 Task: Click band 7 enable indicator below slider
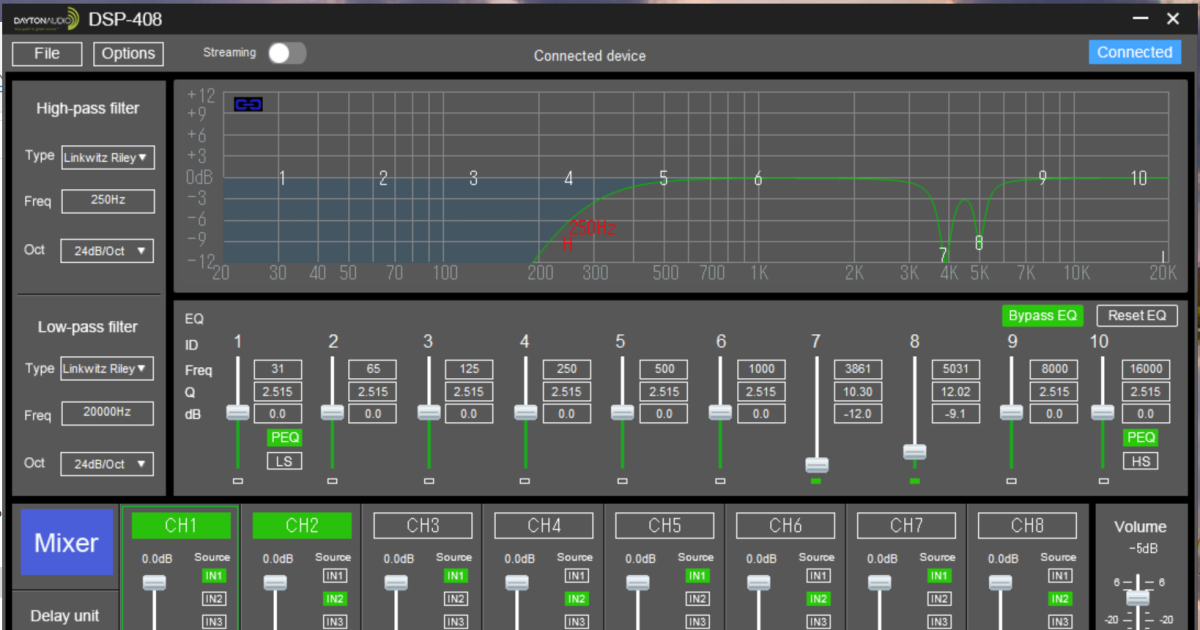816,481
